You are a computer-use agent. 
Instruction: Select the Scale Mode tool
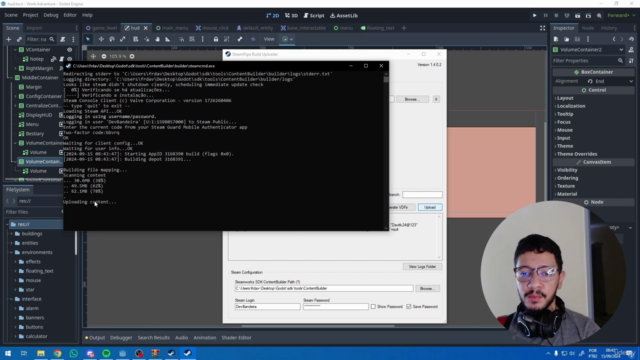(x=122, y=39)
